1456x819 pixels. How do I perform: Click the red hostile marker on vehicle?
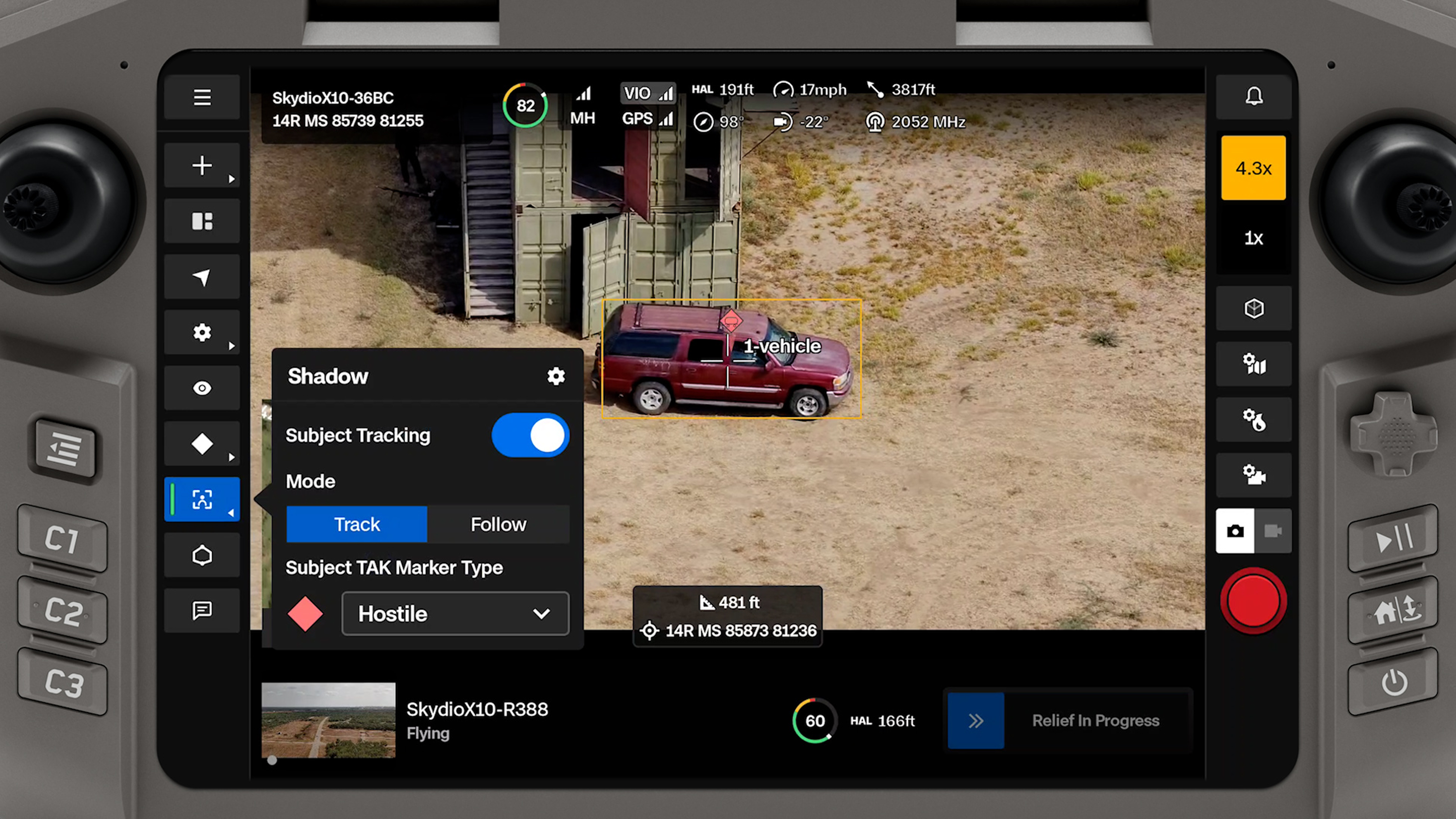pyautogui.click(x=731, y=321)
